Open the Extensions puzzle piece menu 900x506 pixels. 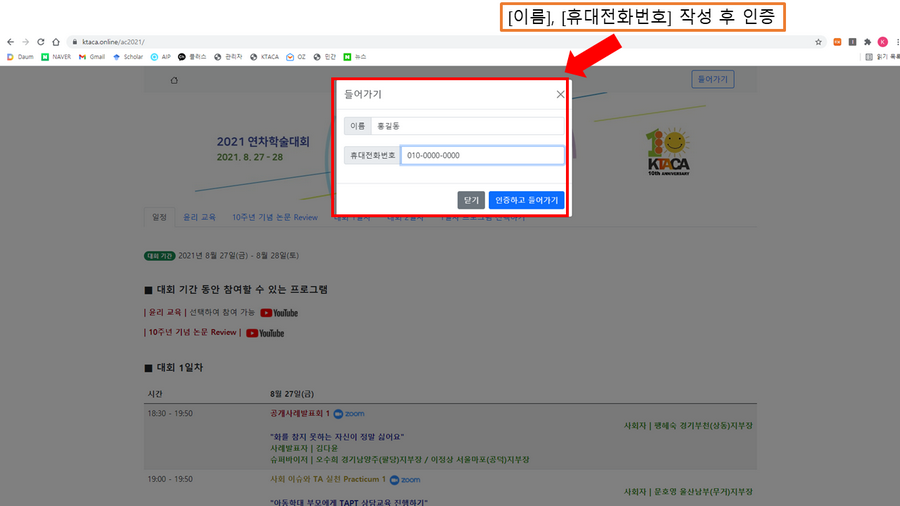tap(867, 42)
